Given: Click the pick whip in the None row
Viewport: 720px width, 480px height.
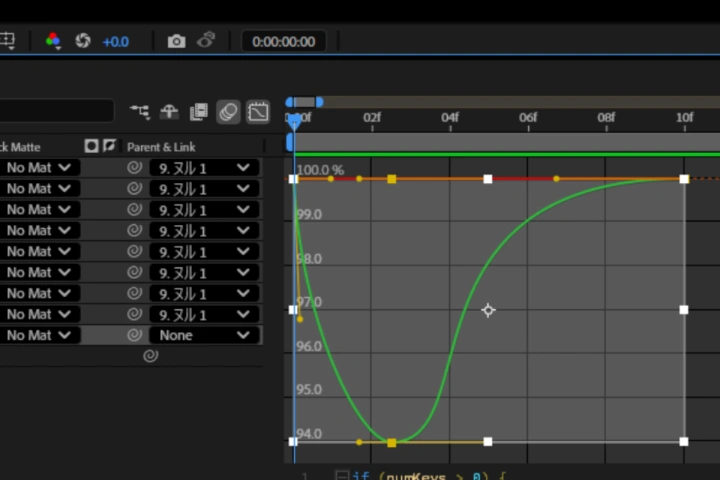Looking at the screenshot, I should (134, 335).
